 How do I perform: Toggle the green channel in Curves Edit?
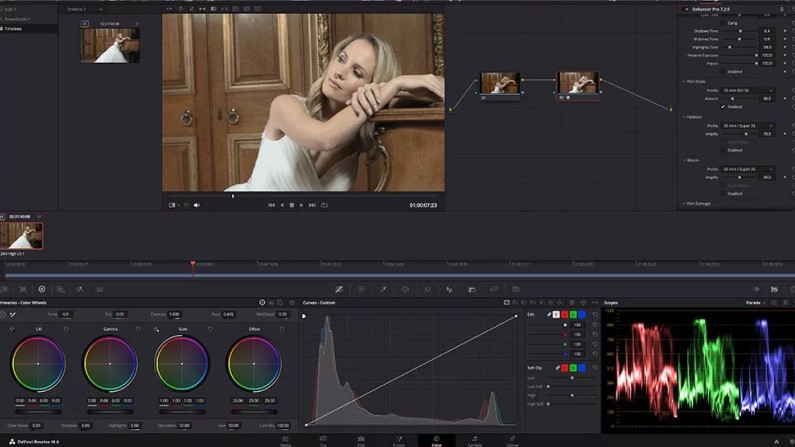pyautogui.click(x=573, y=315)
